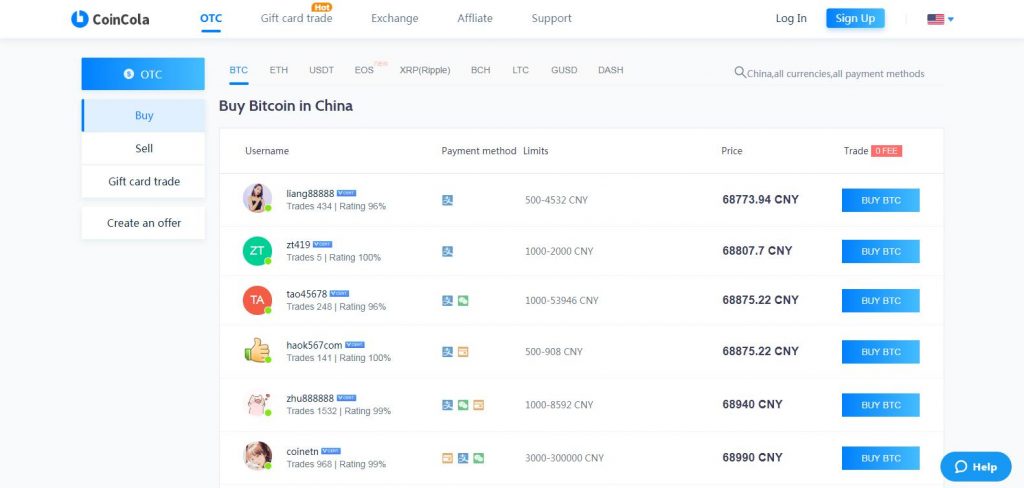Open the language flag dropdown
The height and width of the screenshot is (488, 1024).
[x=940, y=19]
